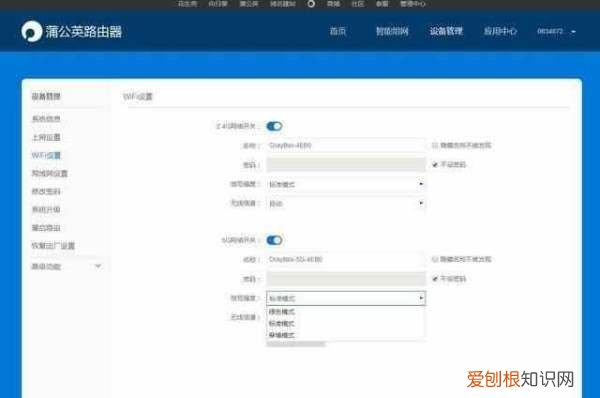The image size is (600, 398).
Task: Click the 蒲公英路由器 logo icon
Action: click(31, 31)
